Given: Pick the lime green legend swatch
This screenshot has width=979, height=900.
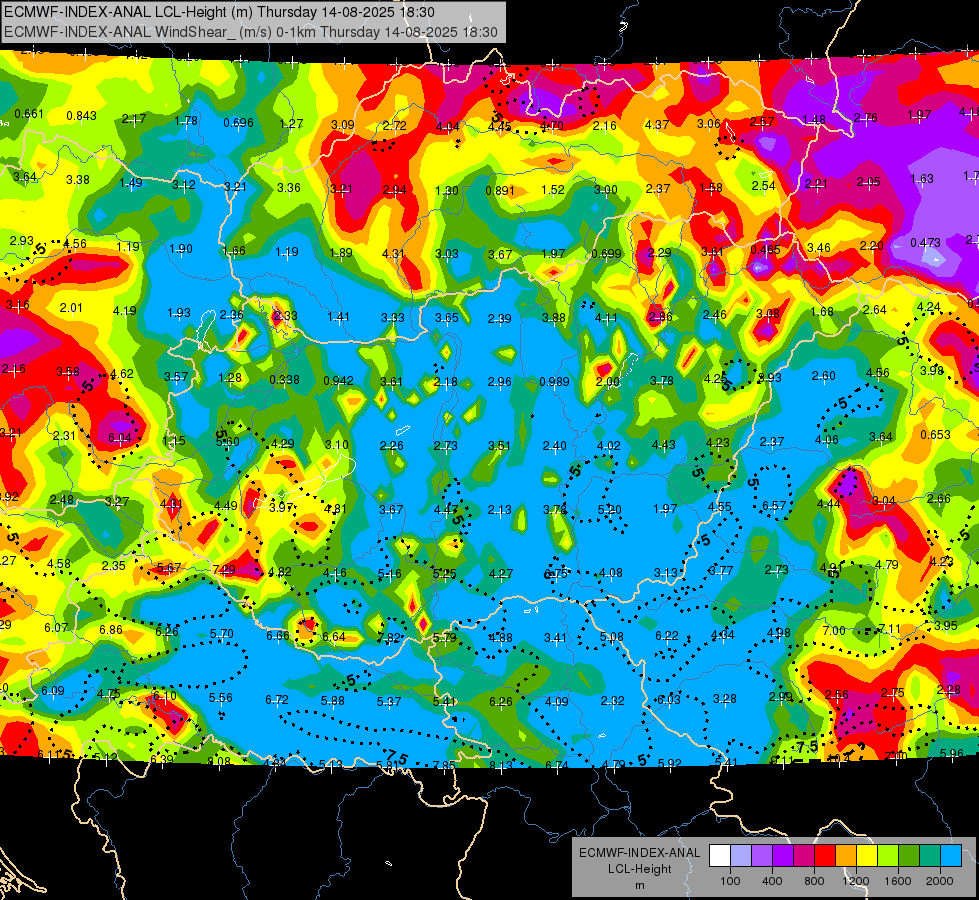Looking at the screenshot, I should point(888,856).
